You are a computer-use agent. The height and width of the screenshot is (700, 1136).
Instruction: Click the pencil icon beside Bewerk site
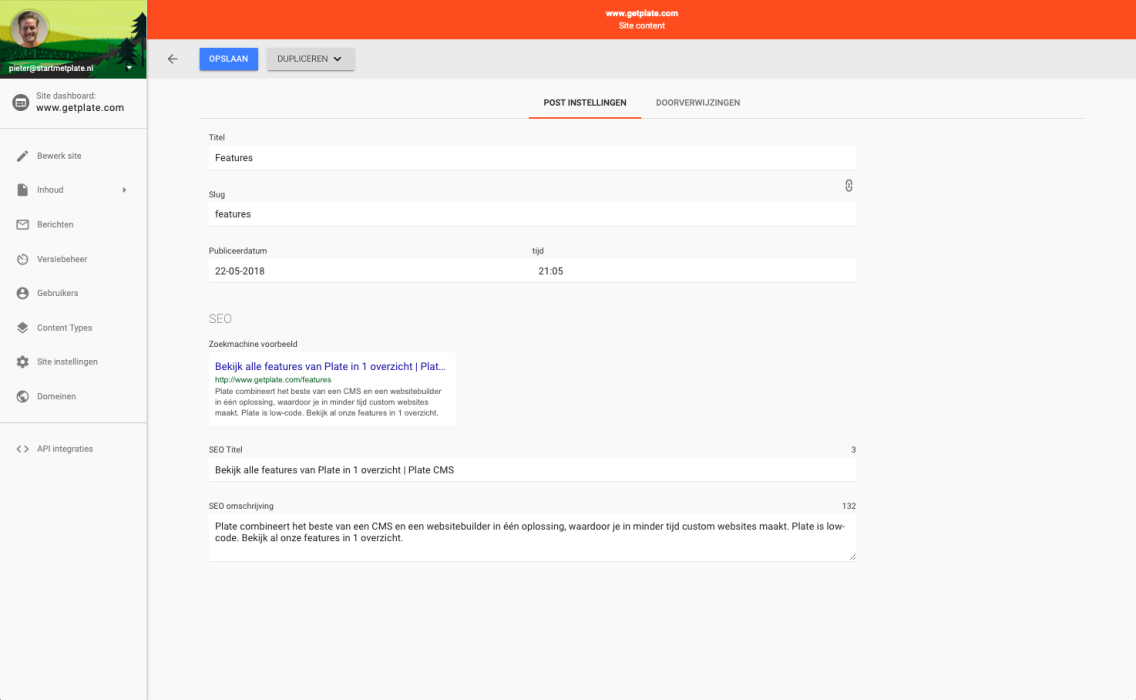(22, 156)
